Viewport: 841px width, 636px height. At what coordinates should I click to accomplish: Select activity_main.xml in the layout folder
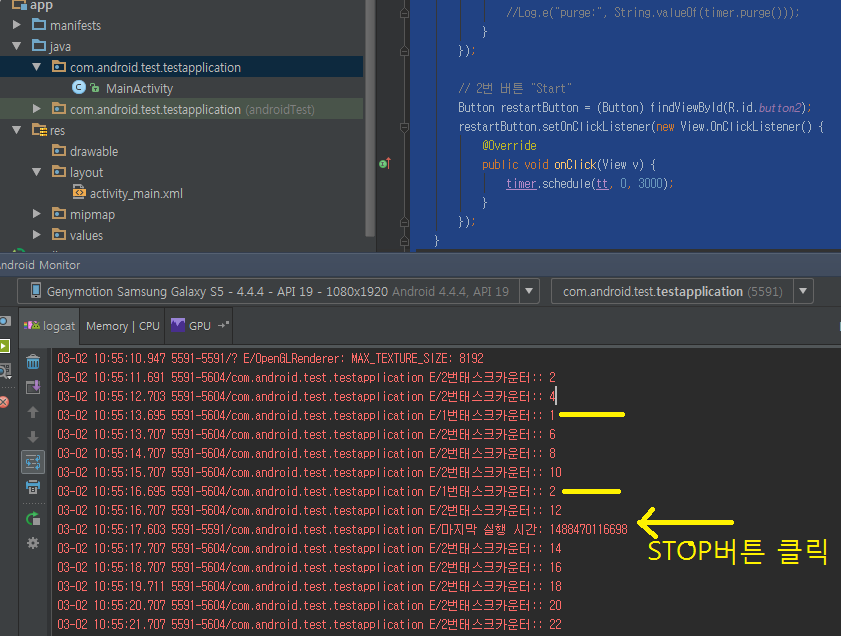pyautogui.click(x=135, y=193)
